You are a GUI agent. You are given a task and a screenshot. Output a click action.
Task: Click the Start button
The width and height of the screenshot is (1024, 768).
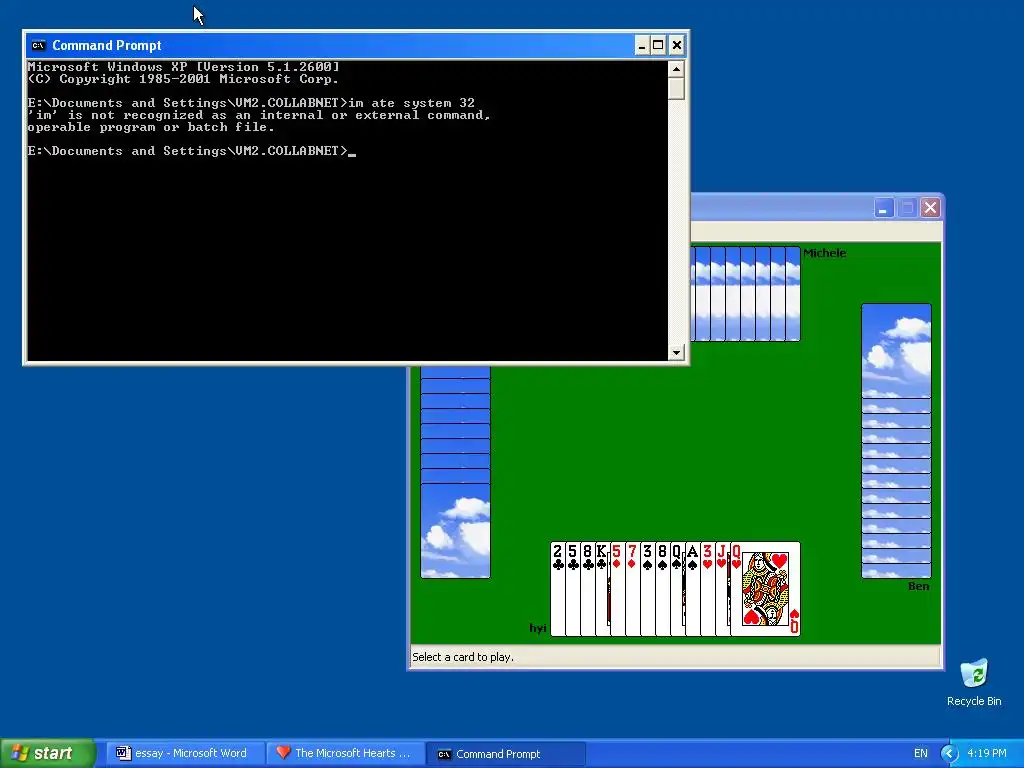pos(48,753)
